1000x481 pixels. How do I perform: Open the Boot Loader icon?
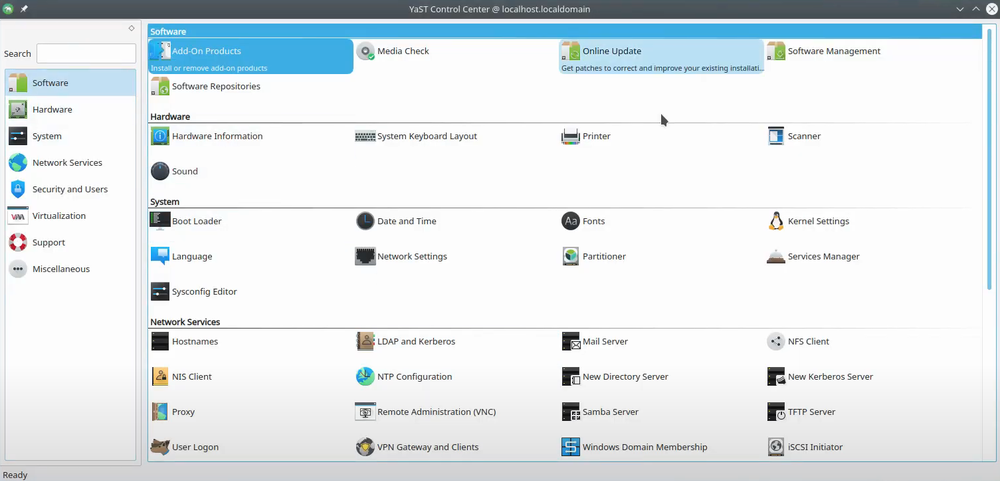pyautogui.click(x=160, y=221)
